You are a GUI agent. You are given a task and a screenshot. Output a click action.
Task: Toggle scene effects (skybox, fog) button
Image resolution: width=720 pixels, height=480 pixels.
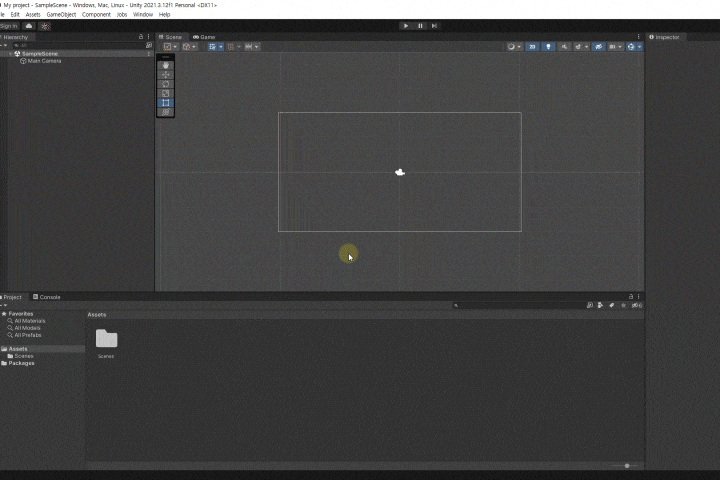(x=578, y=47)
